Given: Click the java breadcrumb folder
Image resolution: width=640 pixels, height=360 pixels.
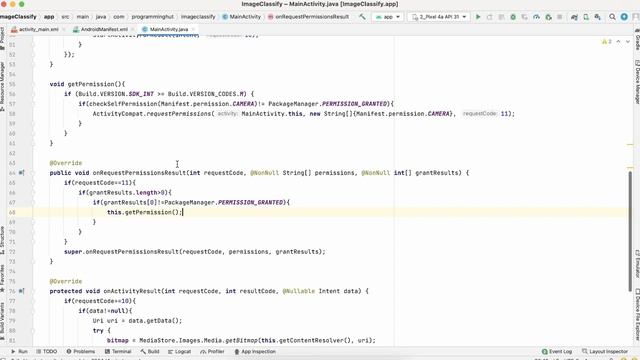Looking at the screenshot, I should point(101,17).
